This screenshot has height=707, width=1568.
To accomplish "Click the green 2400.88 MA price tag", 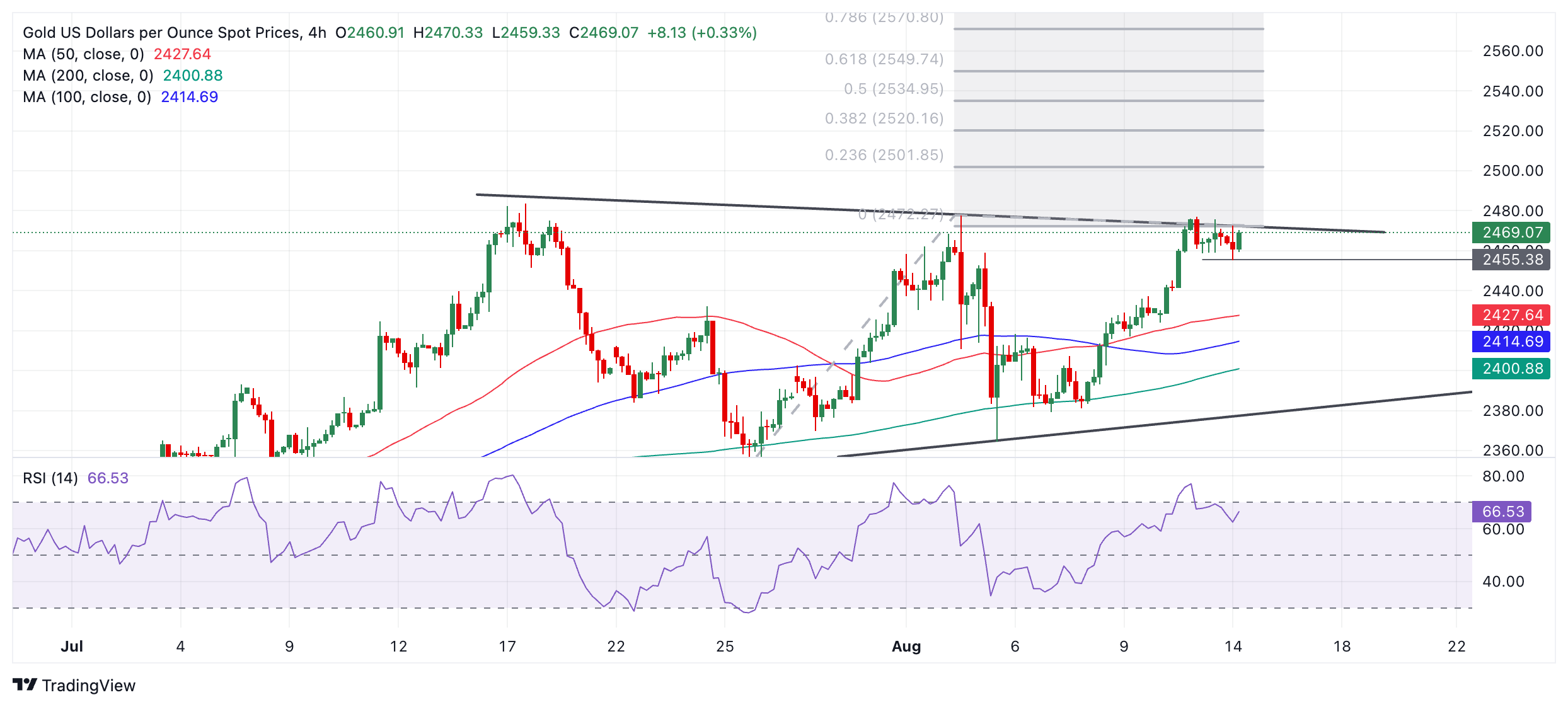I will pos(1511,369).
